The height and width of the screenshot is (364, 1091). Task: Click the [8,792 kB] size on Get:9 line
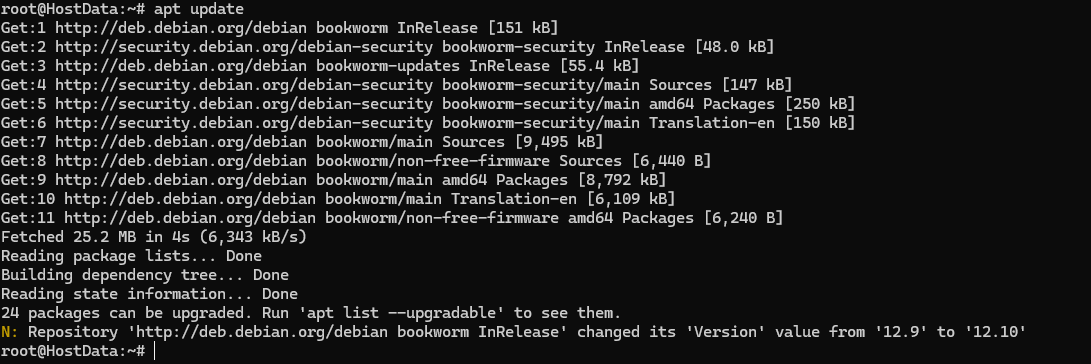(621, 180)
